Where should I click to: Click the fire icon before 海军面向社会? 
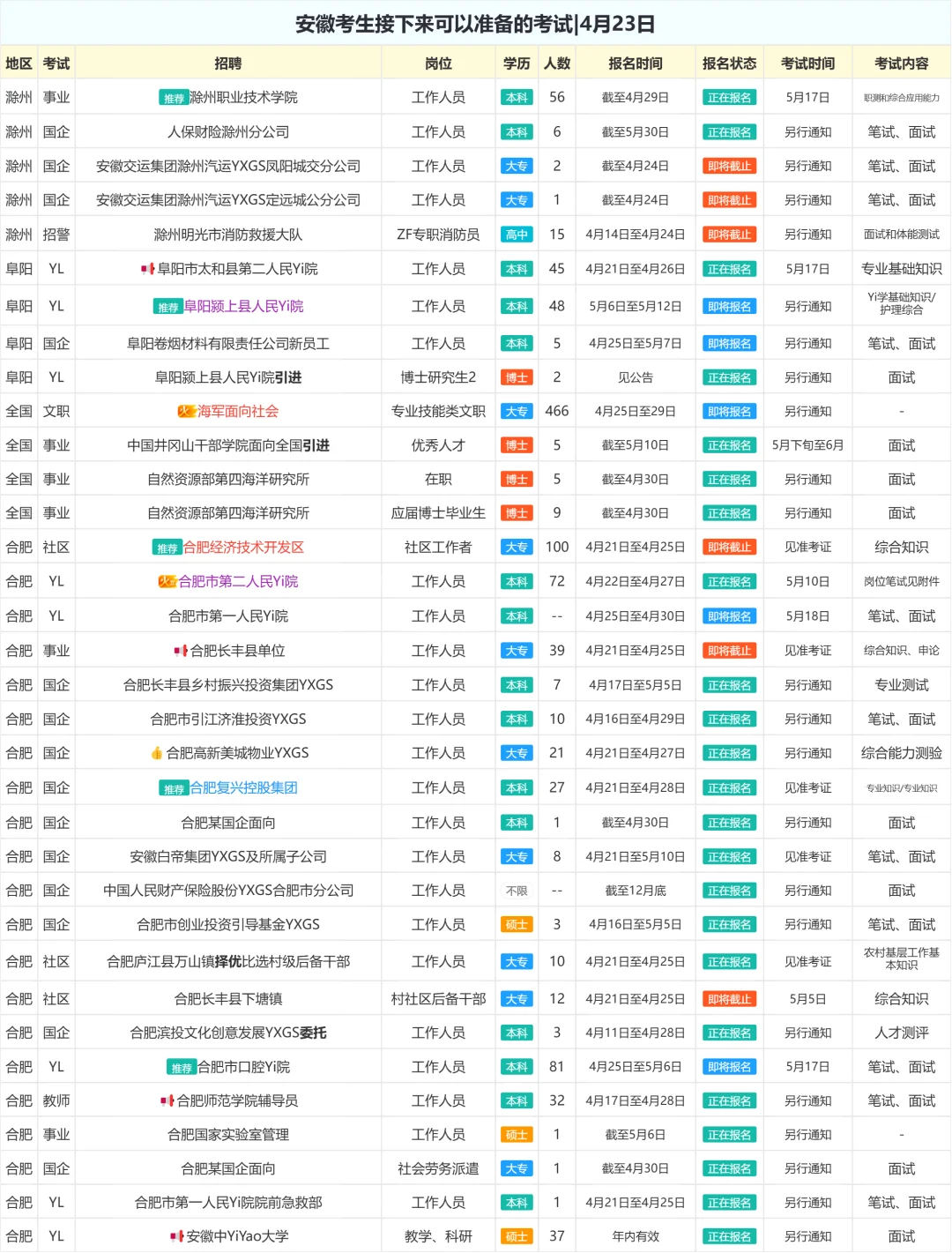pos(186,411)
